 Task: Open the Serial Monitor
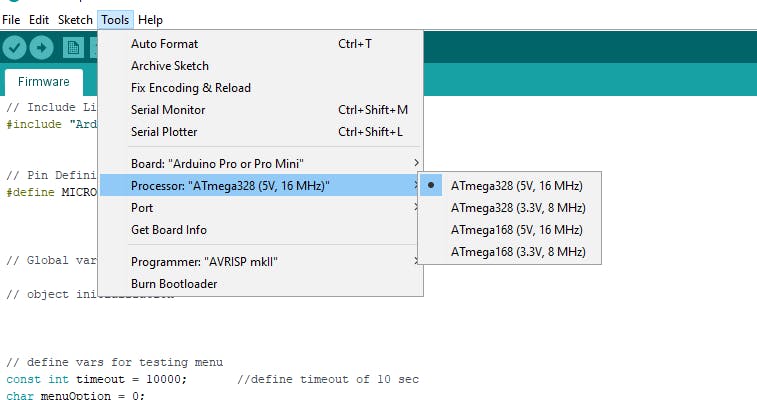(168, 110)
